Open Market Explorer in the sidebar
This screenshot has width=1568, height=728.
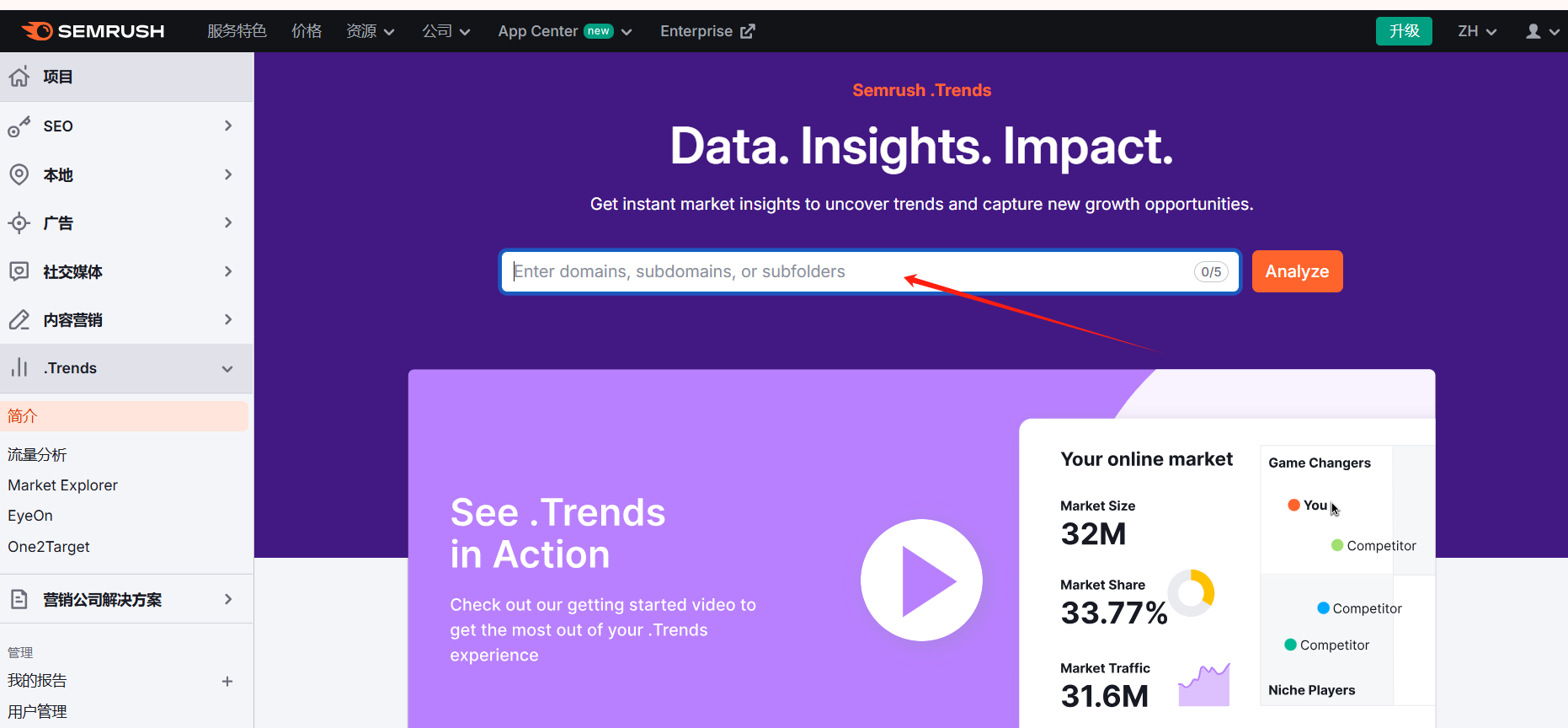(63, 485)
